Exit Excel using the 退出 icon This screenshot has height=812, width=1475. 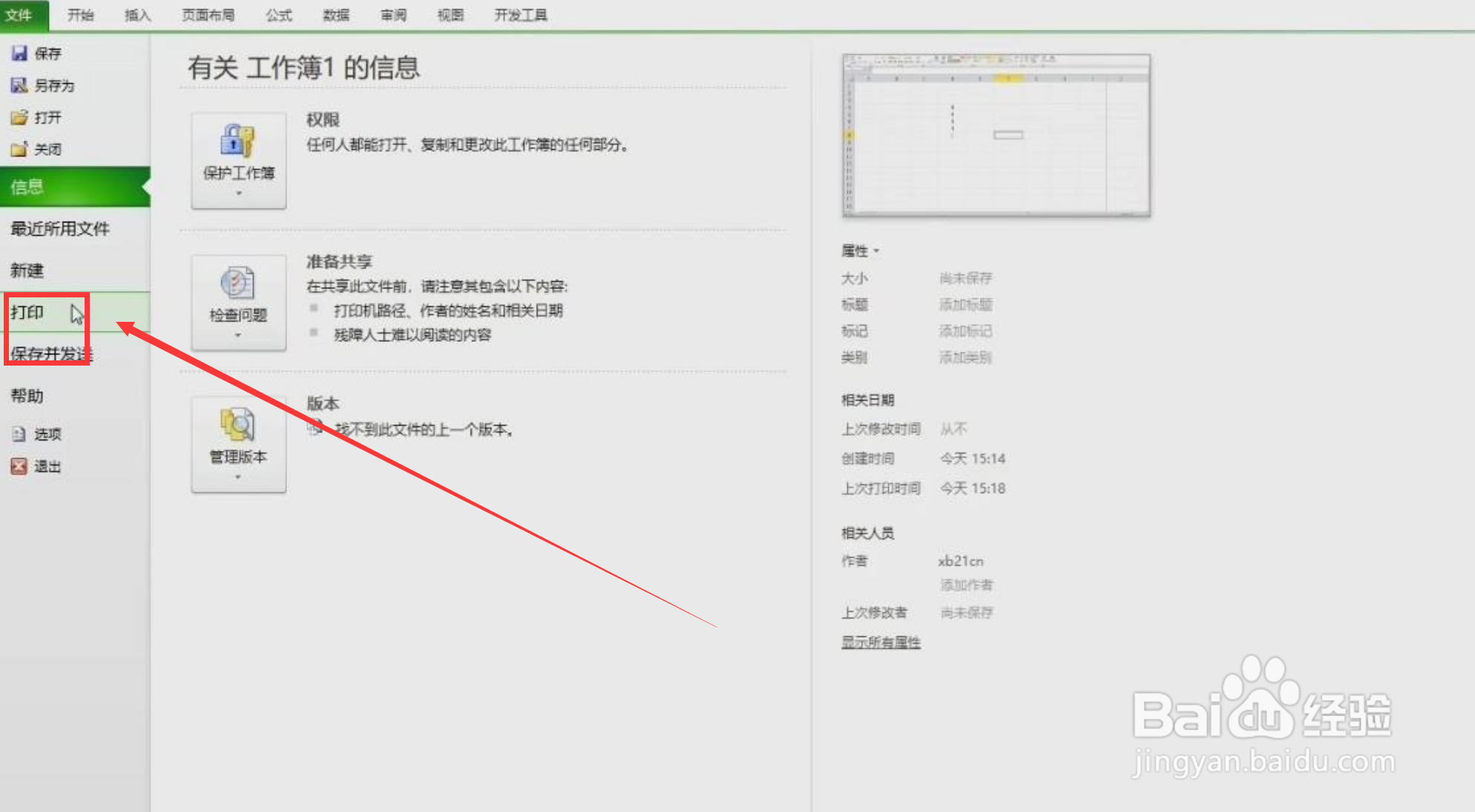point(19,466)
